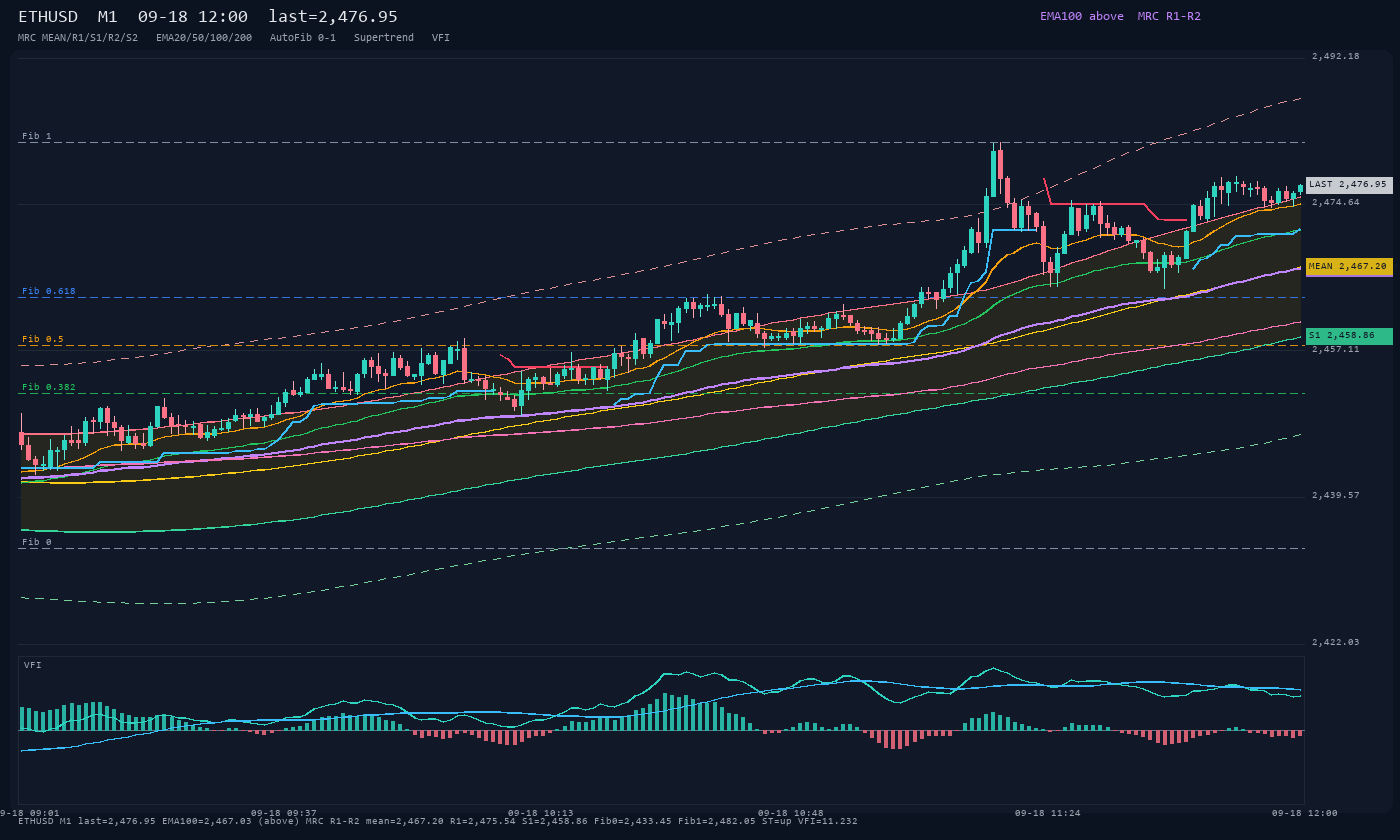
Task: Click the 09-18 11:24 time axis label
Action: click(1048, 813)
